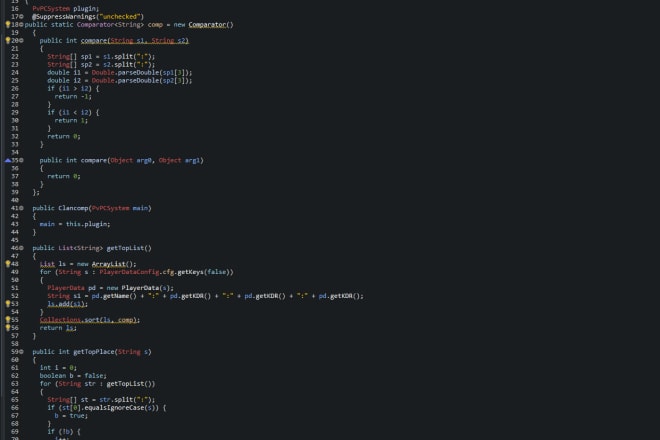This screenshot has width=660, height=440.
Task: Fold the compare(Object) method at line 35
Action: tap(21, 160)
